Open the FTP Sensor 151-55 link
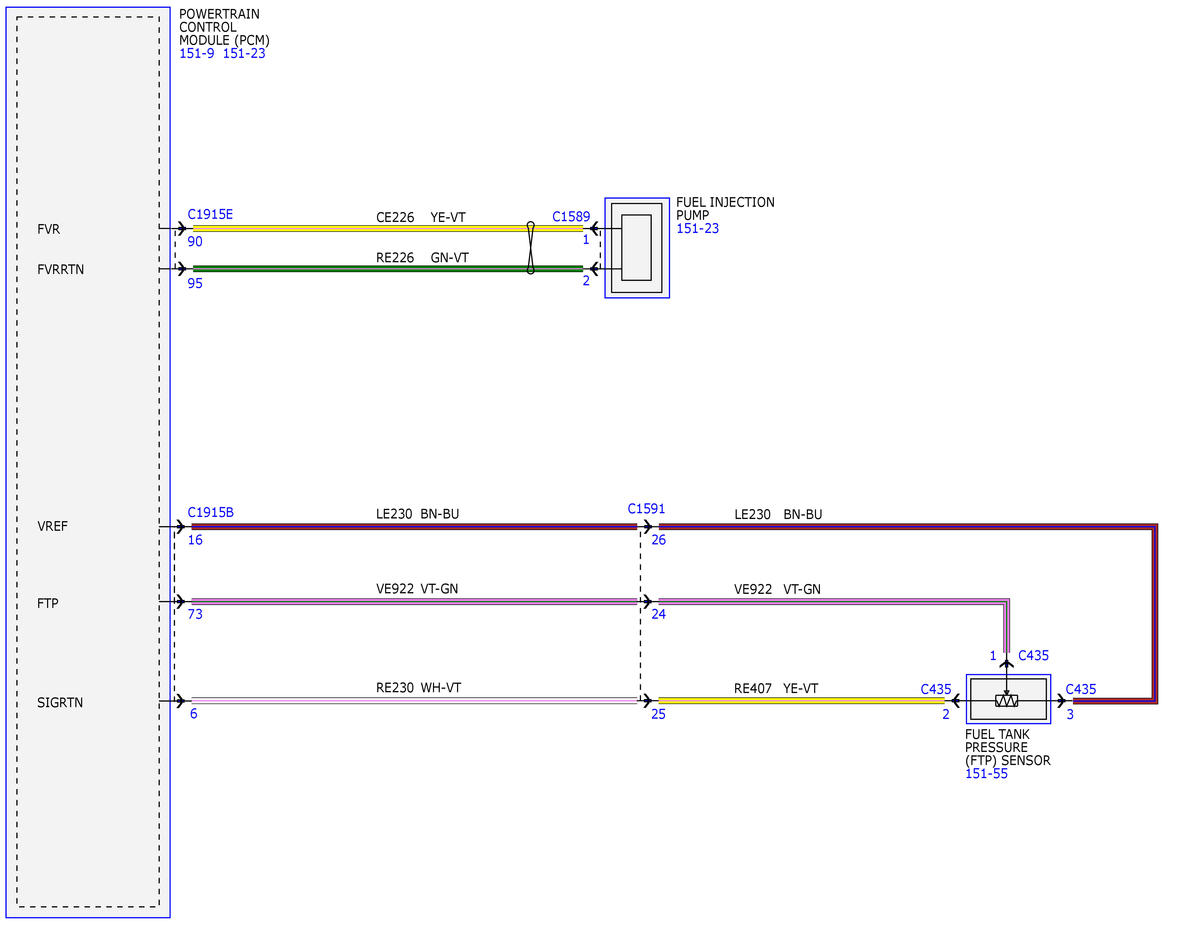 click(x=986, y=774)
